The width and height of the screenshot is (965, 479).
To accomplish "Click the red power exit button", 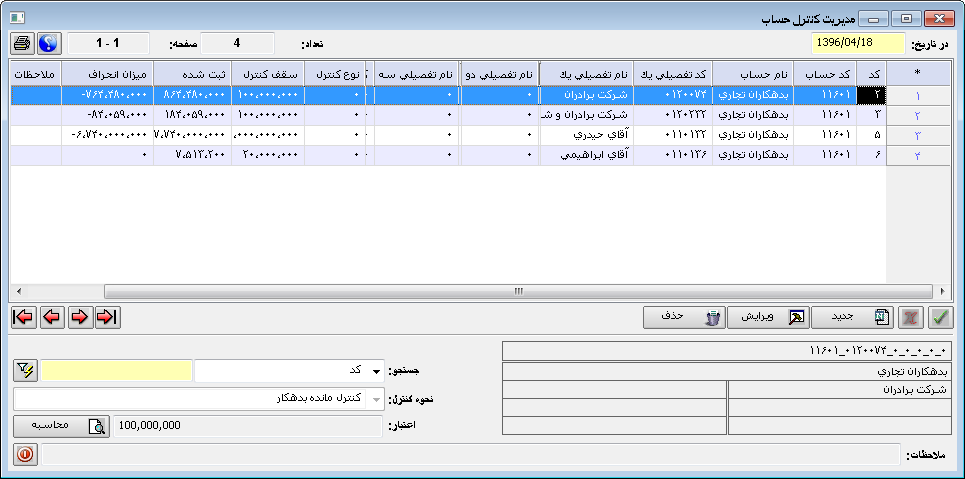I will 25,454.
